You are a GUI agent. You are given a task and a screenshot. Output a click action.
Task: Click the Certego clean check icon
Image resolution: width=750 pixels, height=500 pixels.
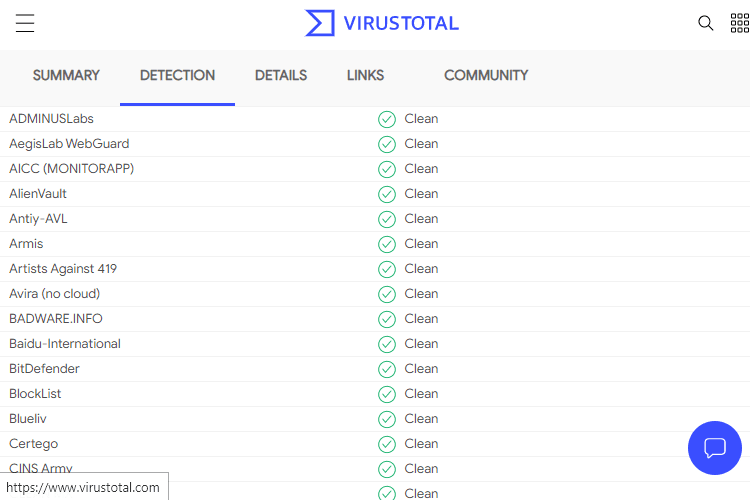[387, 444]
